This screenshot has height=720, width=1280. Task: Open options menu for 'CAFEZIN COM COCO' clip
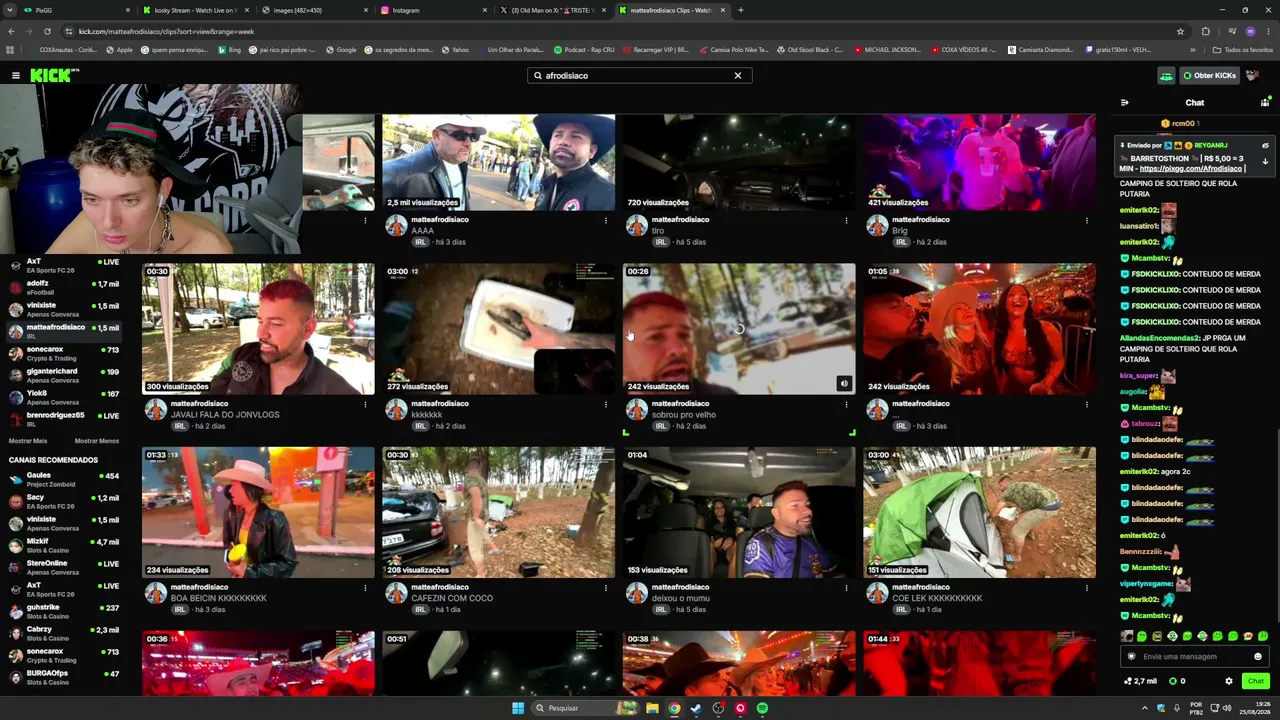point(605,589)
